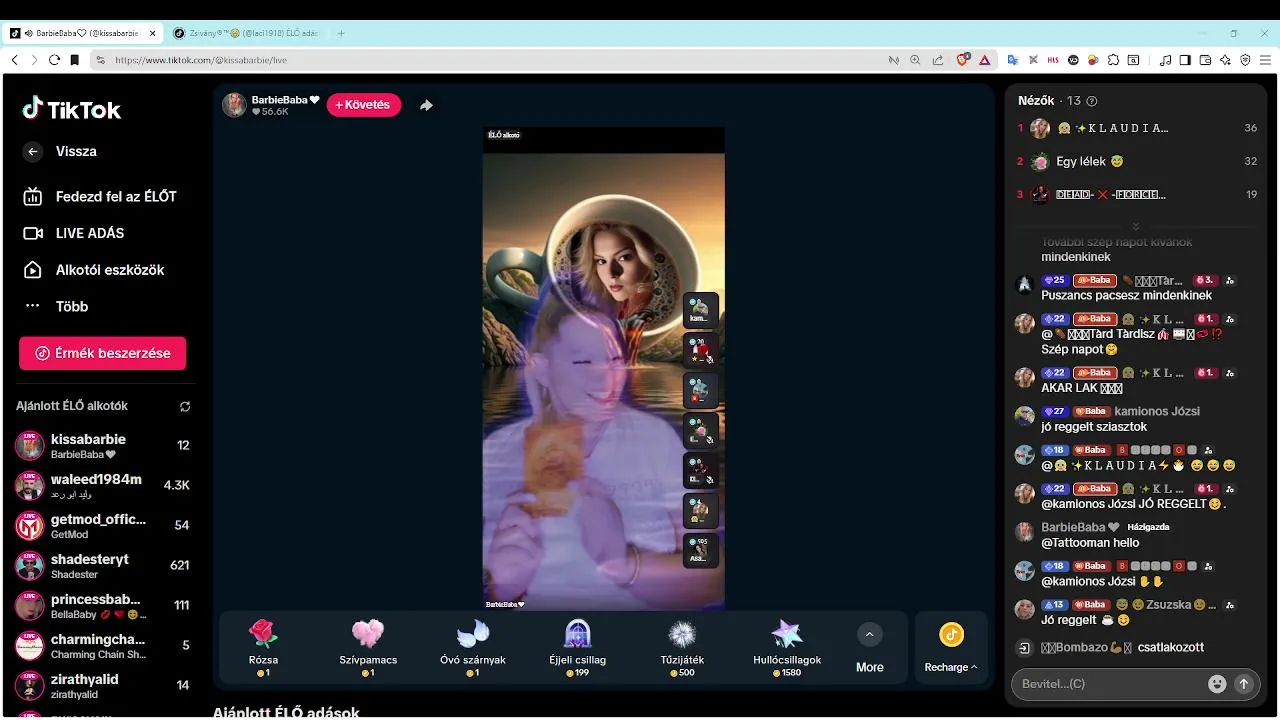Send a Rózsa gift
Image resolution: width=1280 pixels, height=720 pixels.
(x=263, y=647)
